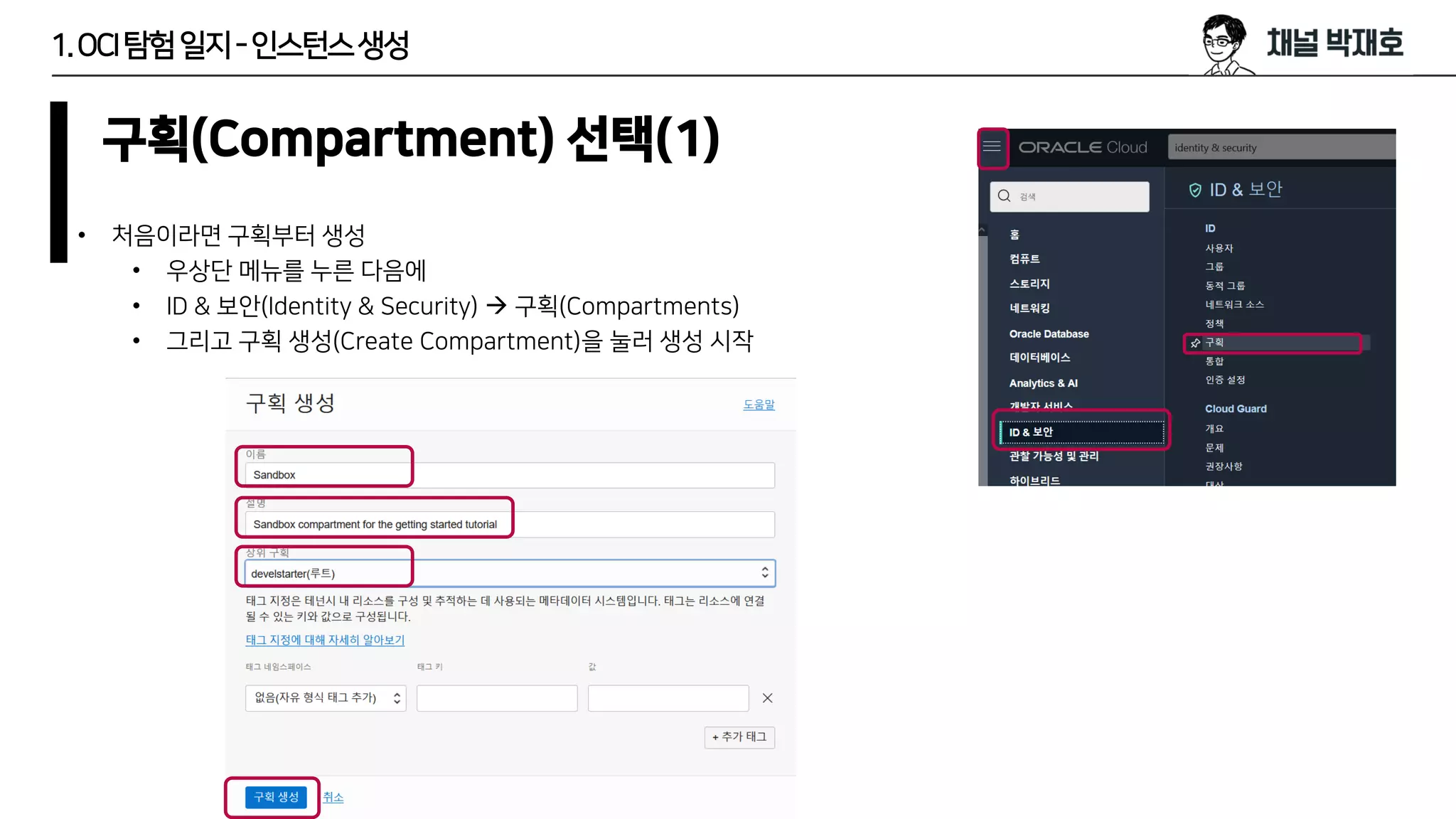Click the 구획 생성 button
The image size is (1456, 819).
[x=277, y=797]
